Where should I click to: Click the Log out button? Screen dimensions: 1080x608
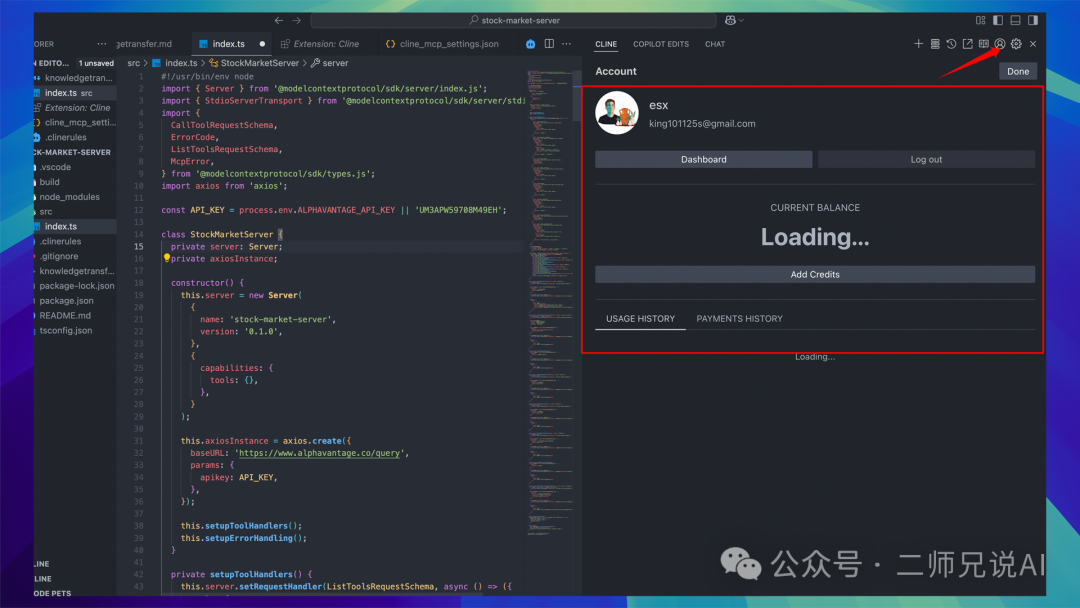(x=926, y=159)
